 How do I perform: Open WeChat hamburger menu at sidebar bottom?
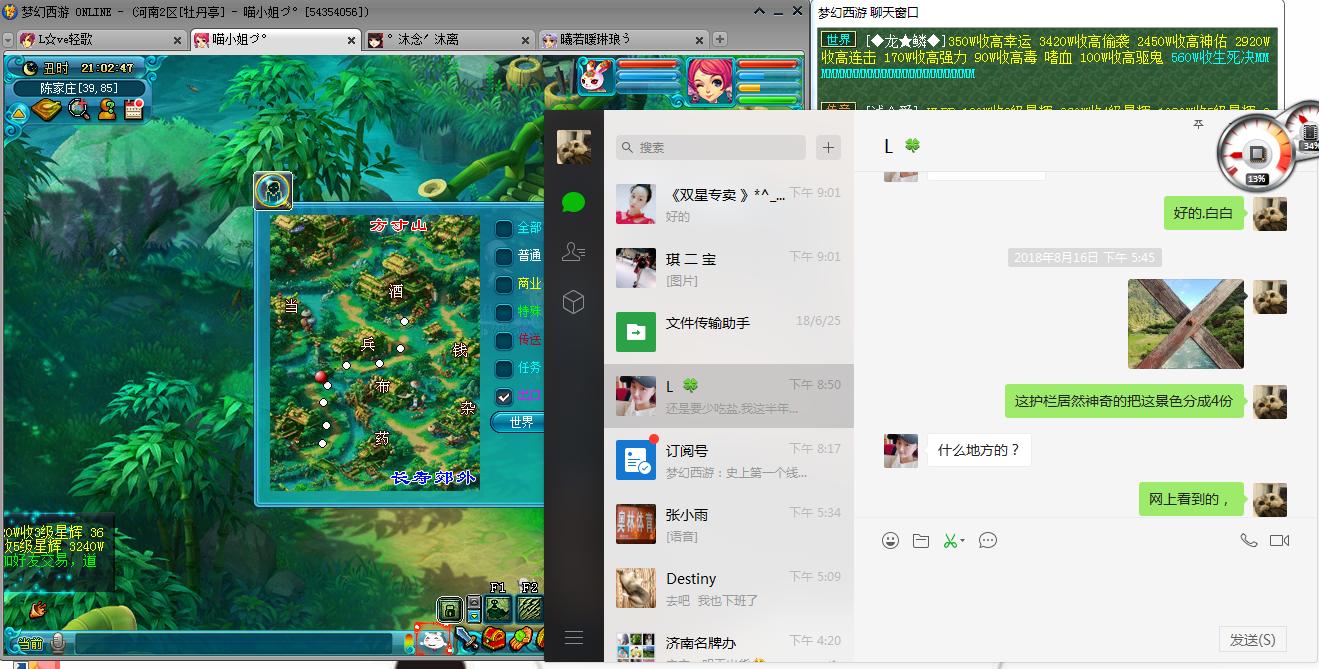[573, 637]
